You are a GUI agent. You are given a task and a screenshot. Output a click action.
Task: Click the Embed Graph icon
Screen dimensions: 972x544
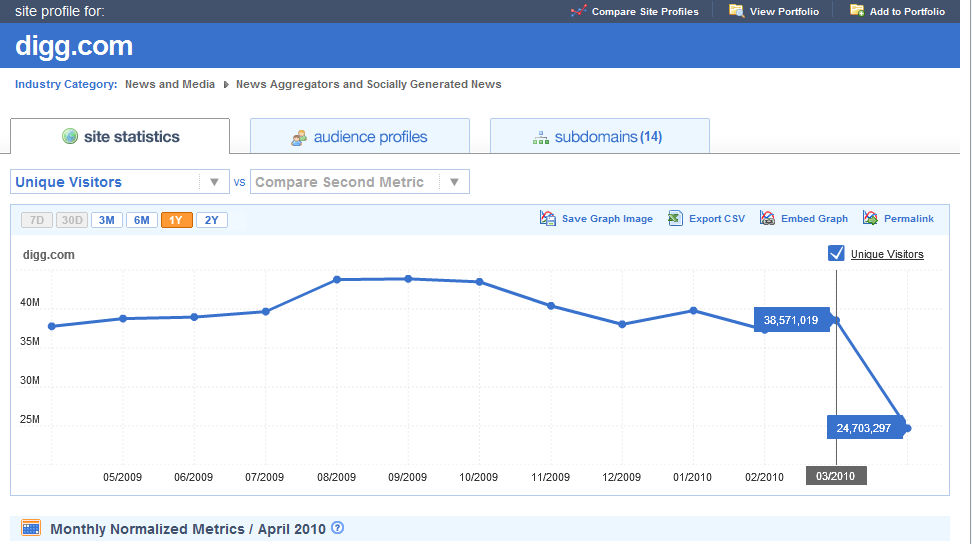click(x=767, y=218)
